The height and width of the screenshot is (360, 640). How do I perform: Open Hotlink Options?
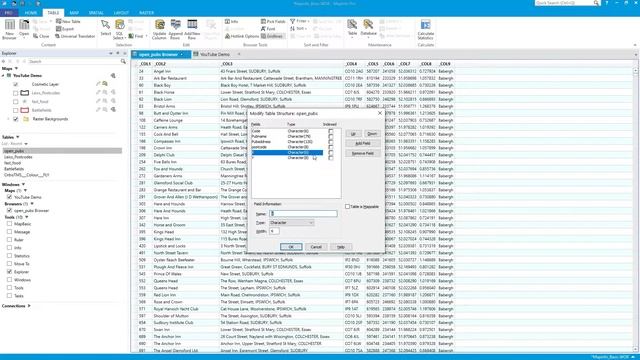tap(242, 36)
